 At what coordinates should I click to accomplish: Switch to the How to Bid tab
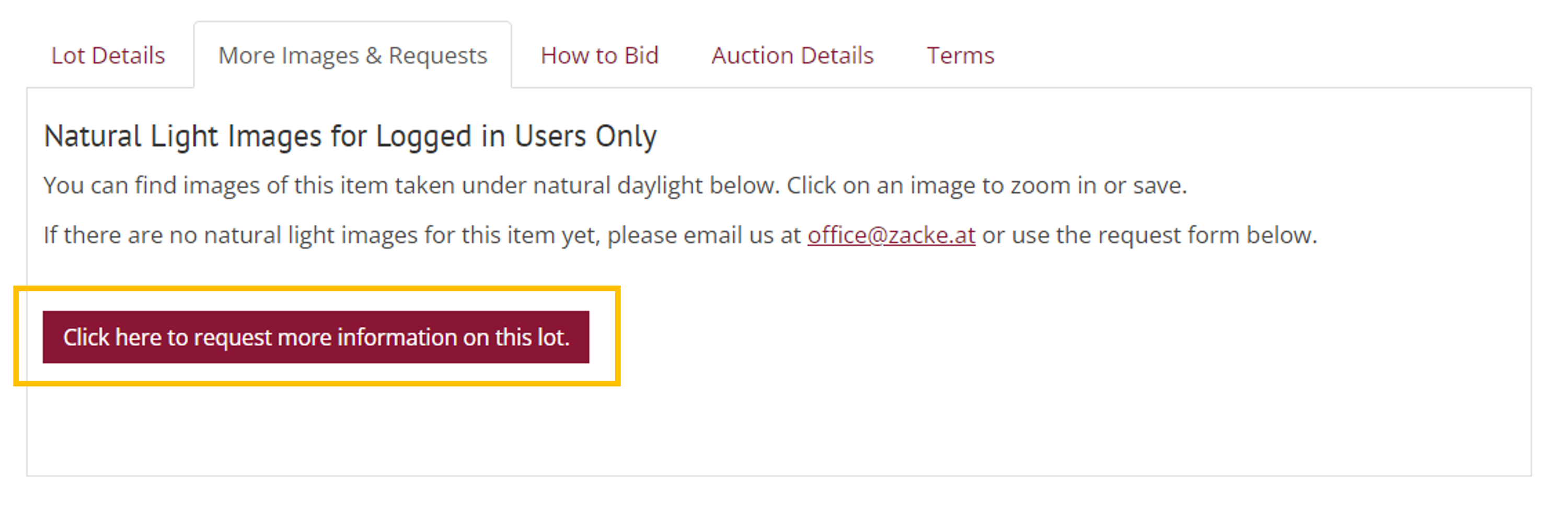[599, 55]
